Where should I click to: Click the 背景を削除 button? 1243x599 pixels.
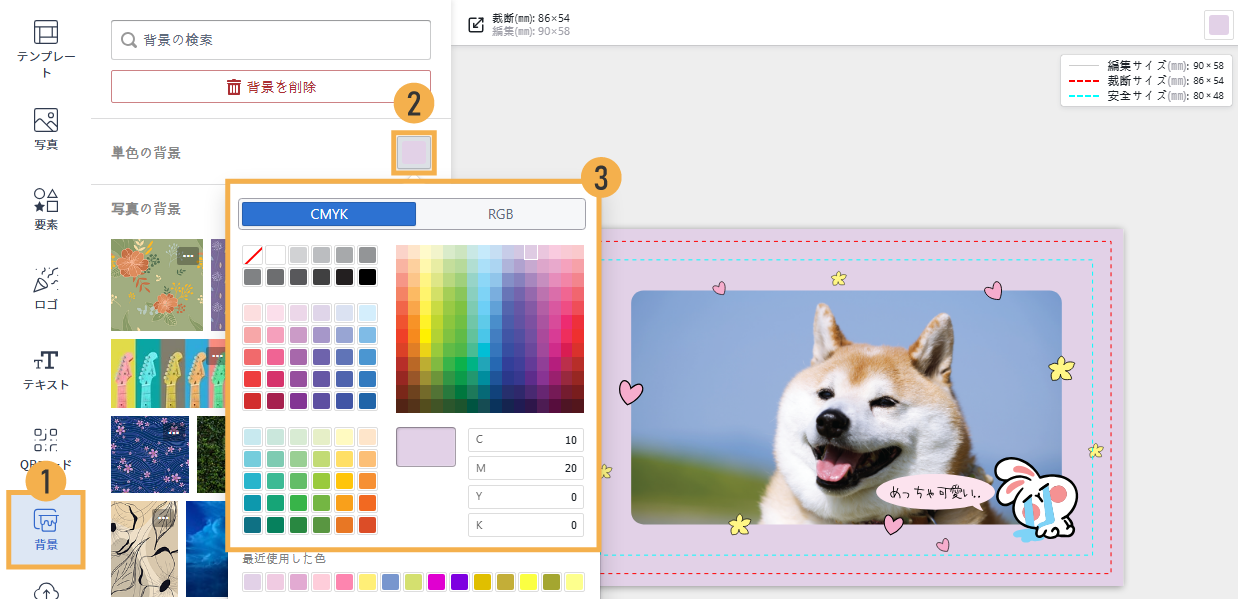coord(271,87)
